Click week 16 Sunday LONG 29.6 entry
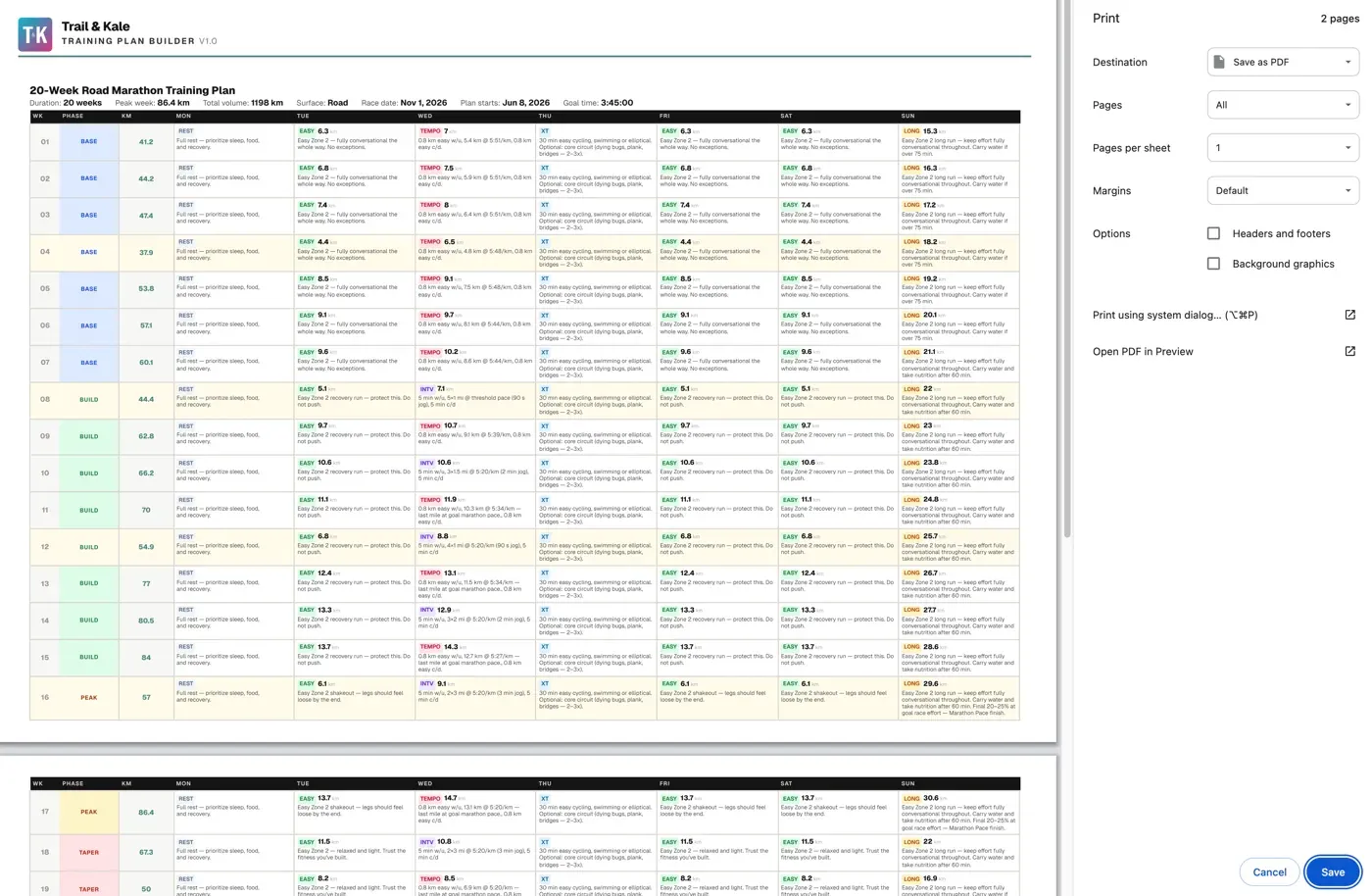 [958, 698]
